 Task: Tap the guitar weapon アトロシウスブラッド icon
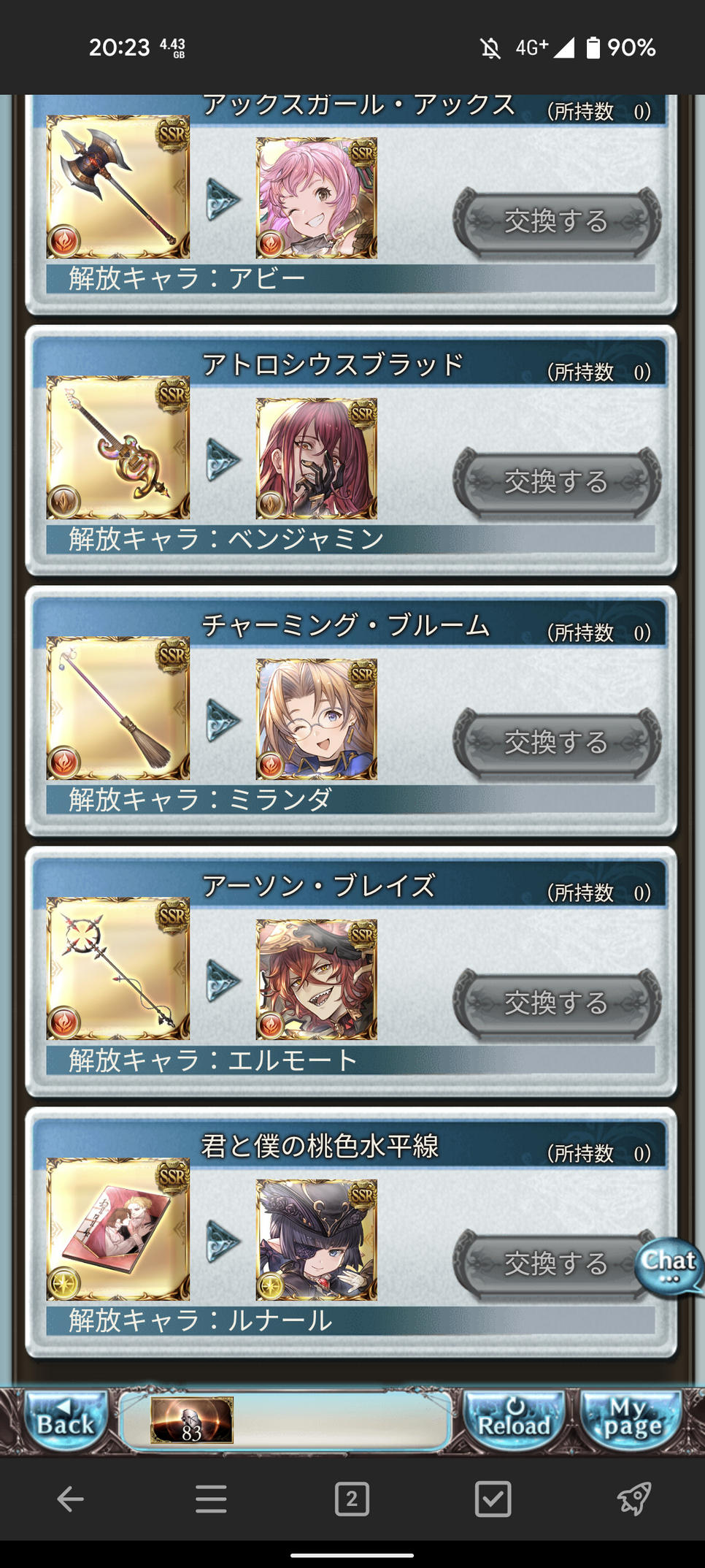pyautogui.click(x=118, y=448)
